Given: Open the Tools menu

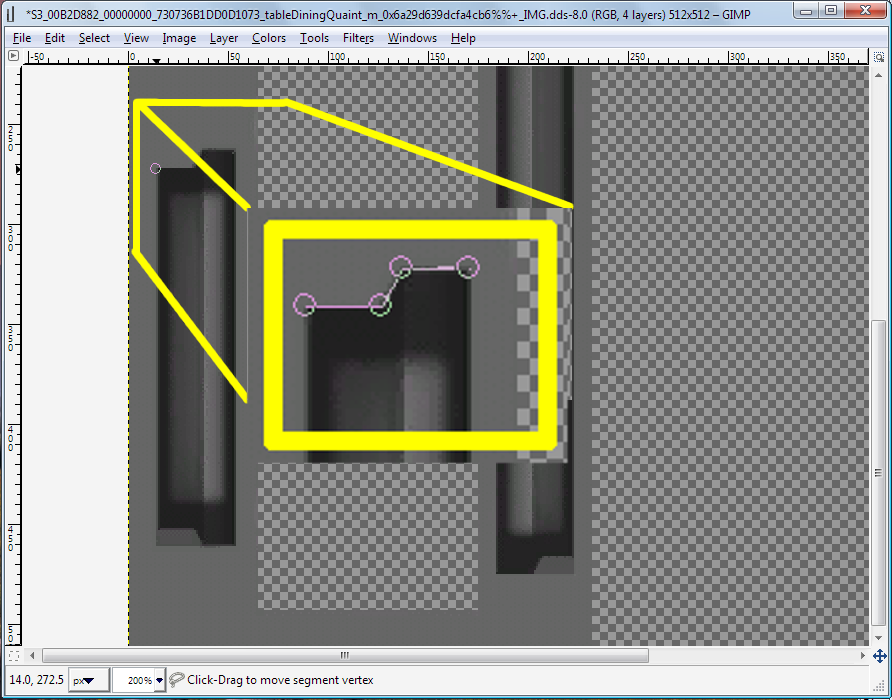Looking at the screenshot, I should (314, 38).
